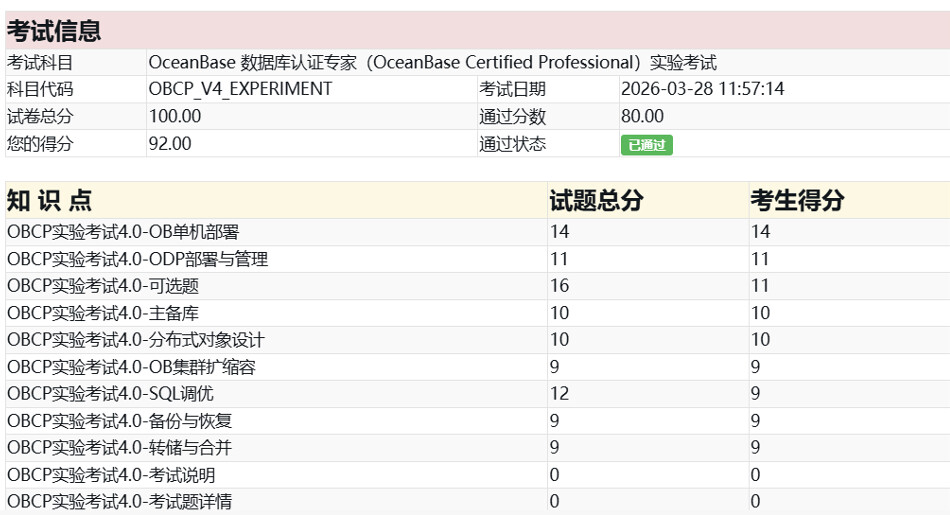Click the exam date 2026-03-28 11:57:14

point(702,89)
